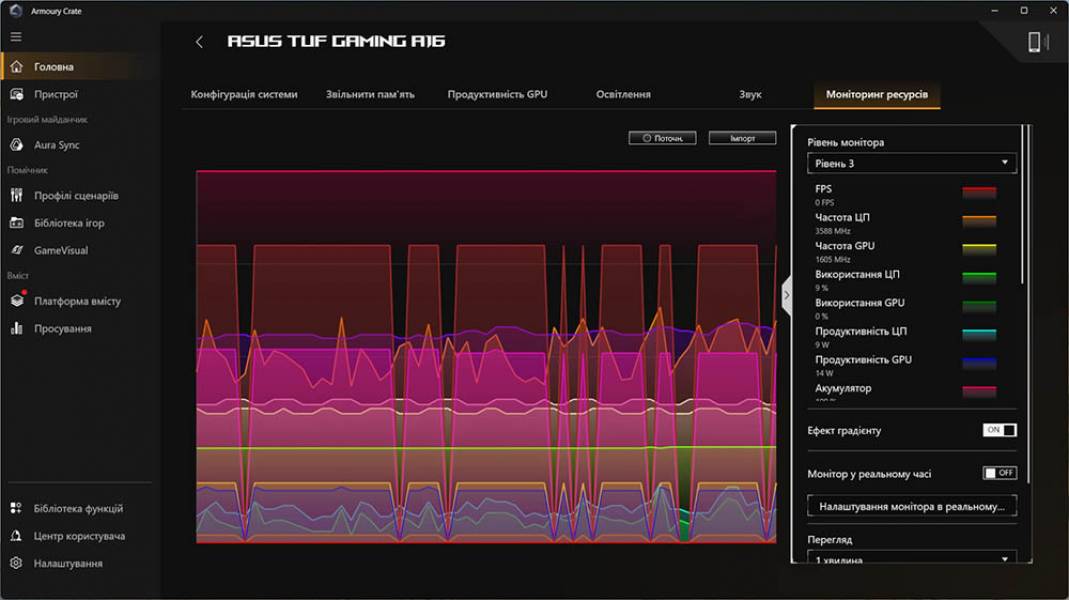The image size is (1069, 600).
Task: Go back using the left arrow
Action: (x=199, y=42)
